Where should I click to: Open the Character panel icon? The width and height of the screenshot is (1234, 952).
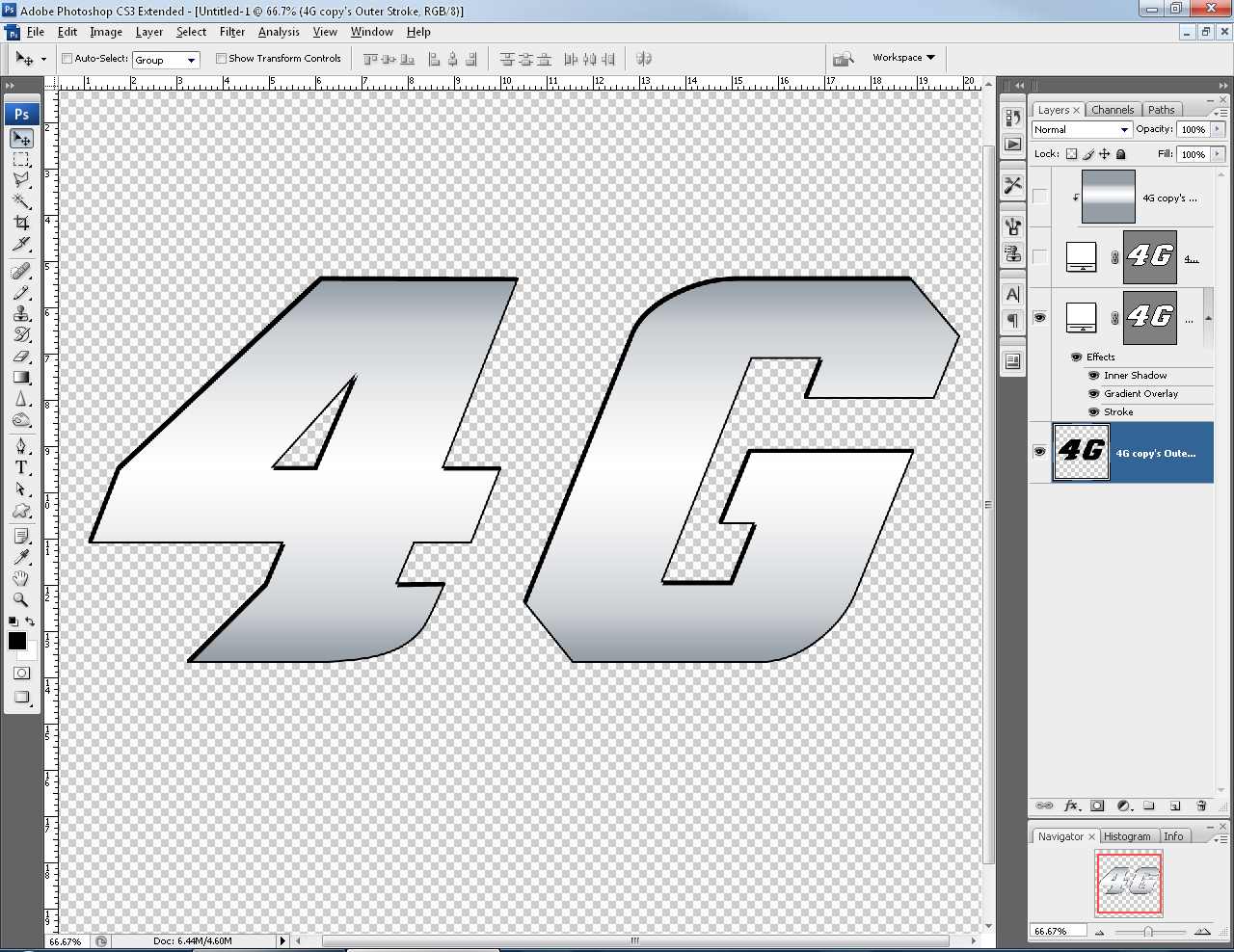pos(1012,294)
